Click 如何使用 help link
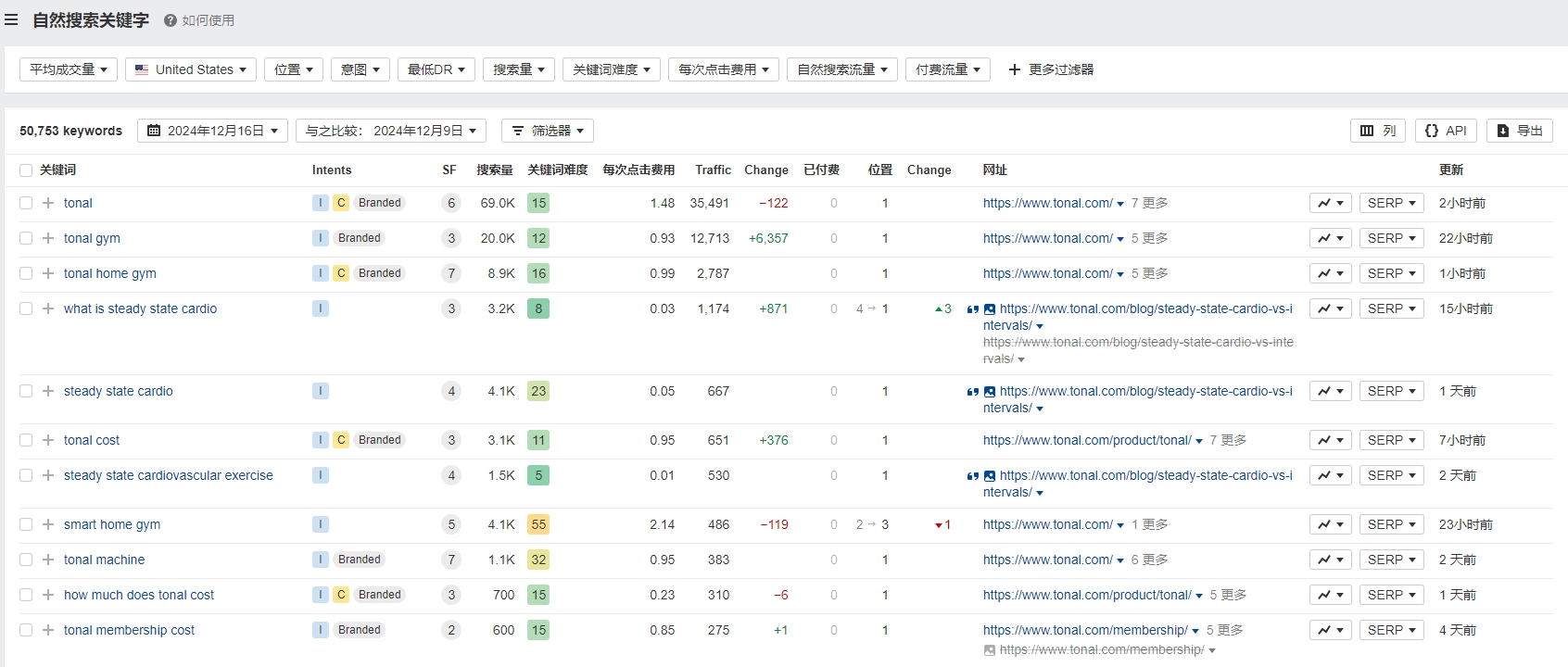The image size is (1568, 667). point(209,20)
